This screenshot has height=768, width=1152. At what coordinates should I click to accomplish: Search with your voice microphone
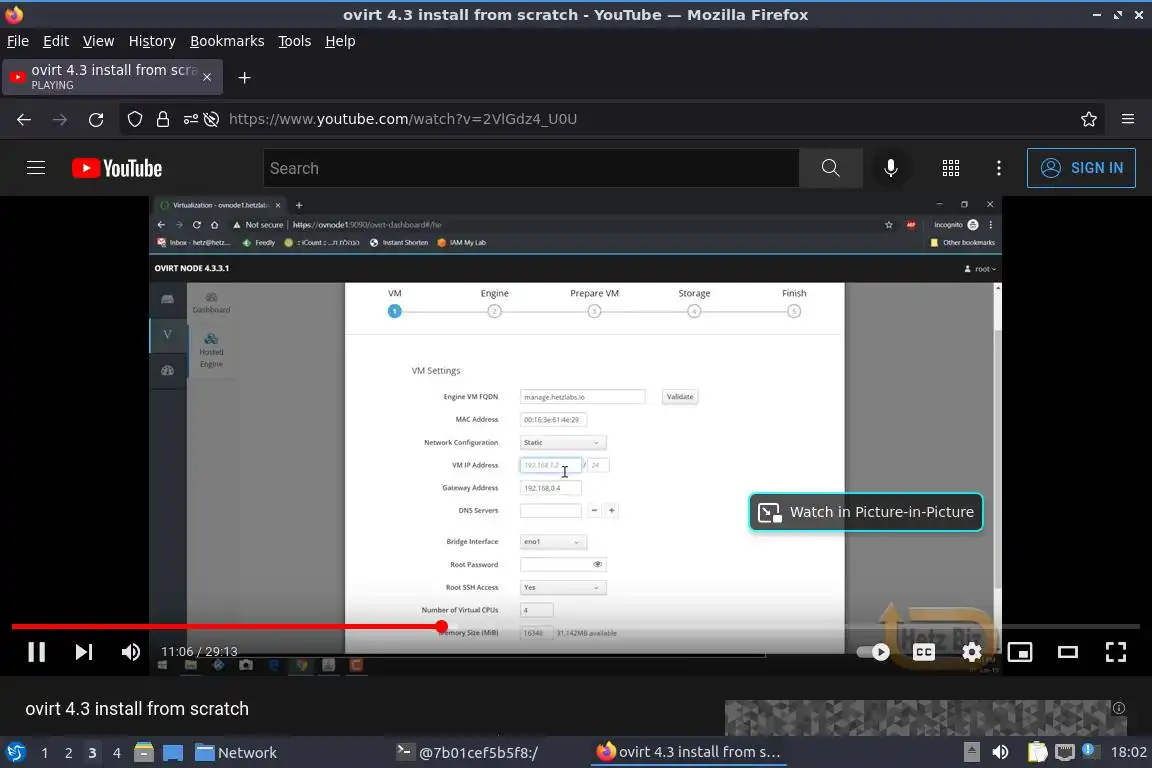(890, 168)
